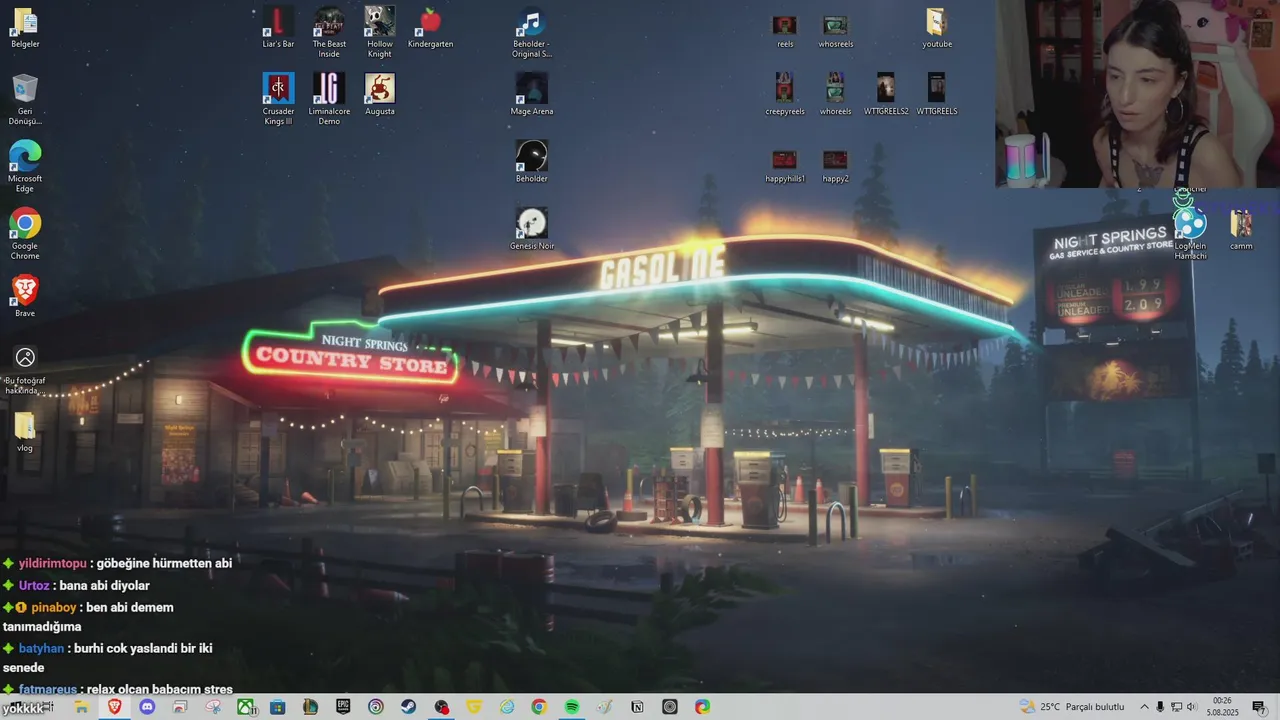
Task: Select the Mage Arena shortcut
Action: pyautogui.click(x=532, y=94)
